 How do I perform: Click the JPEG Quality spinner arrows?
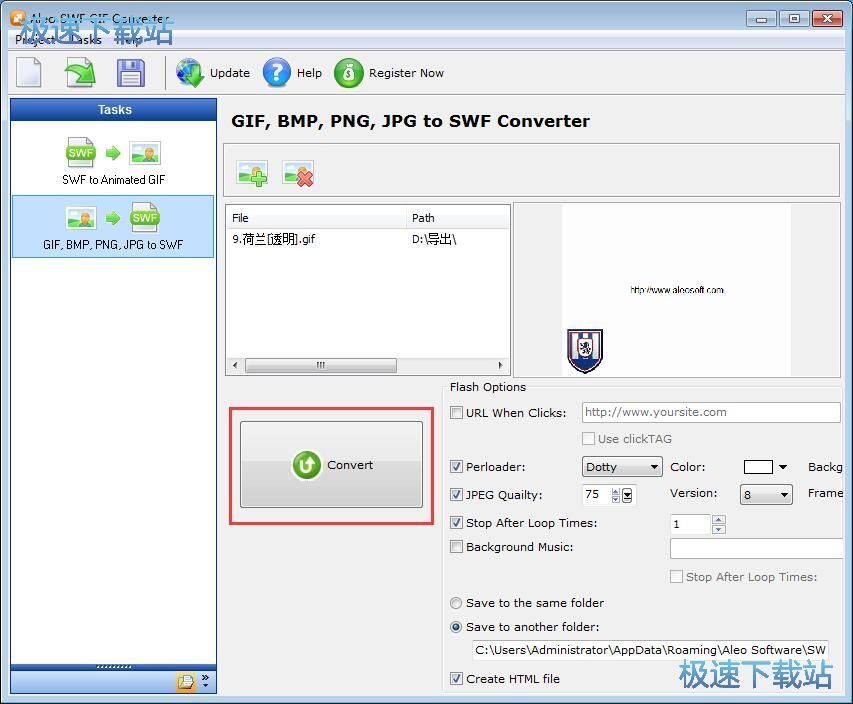[615, 495]
